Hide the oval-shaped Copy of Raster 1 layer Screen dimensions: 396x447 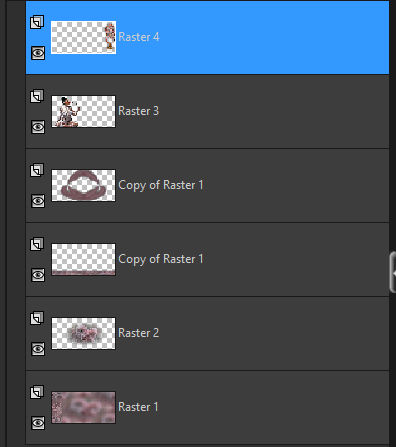pyautogui.click(x=38, y=201)
